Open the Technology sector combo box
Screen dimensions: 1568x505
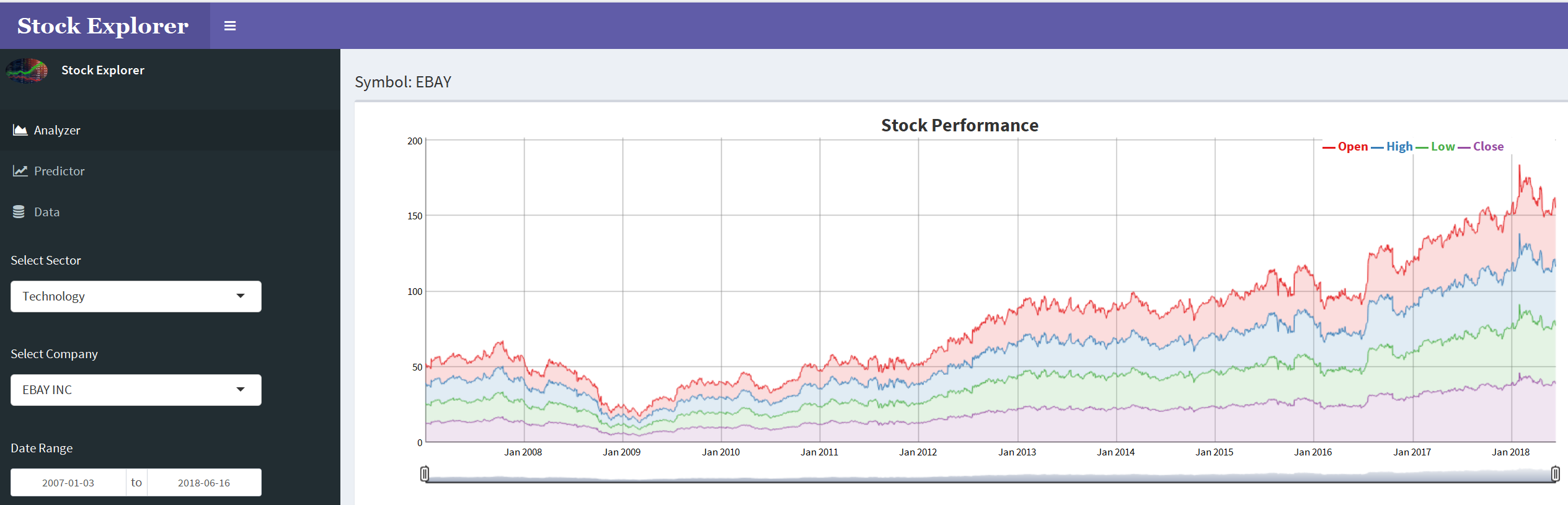[124, 296]
